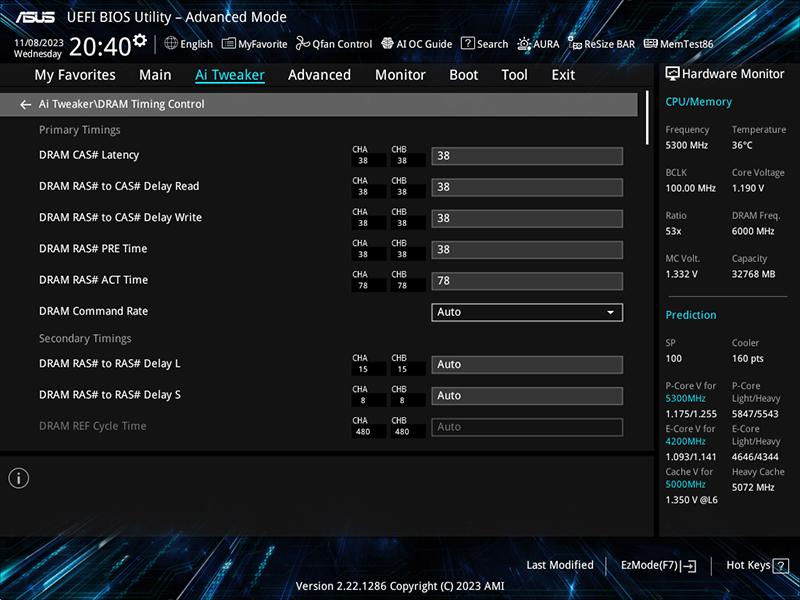Go back using the left arrow
The height and width of the screenshot is (600, 800).
(x=25, y=104)
